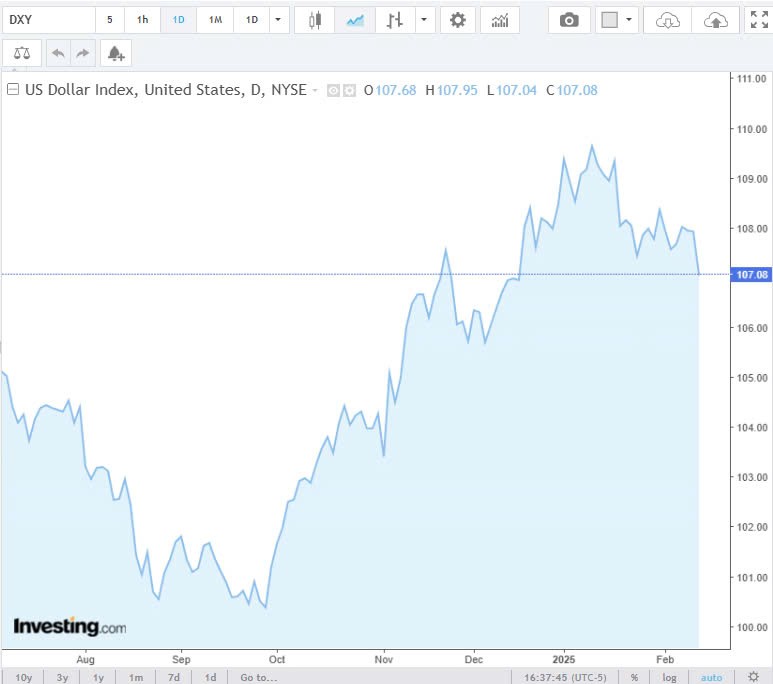Image resolution: width=773 pixels, height=684 pixels.
Task: Select the 1M interval
Action: (215, 20)
